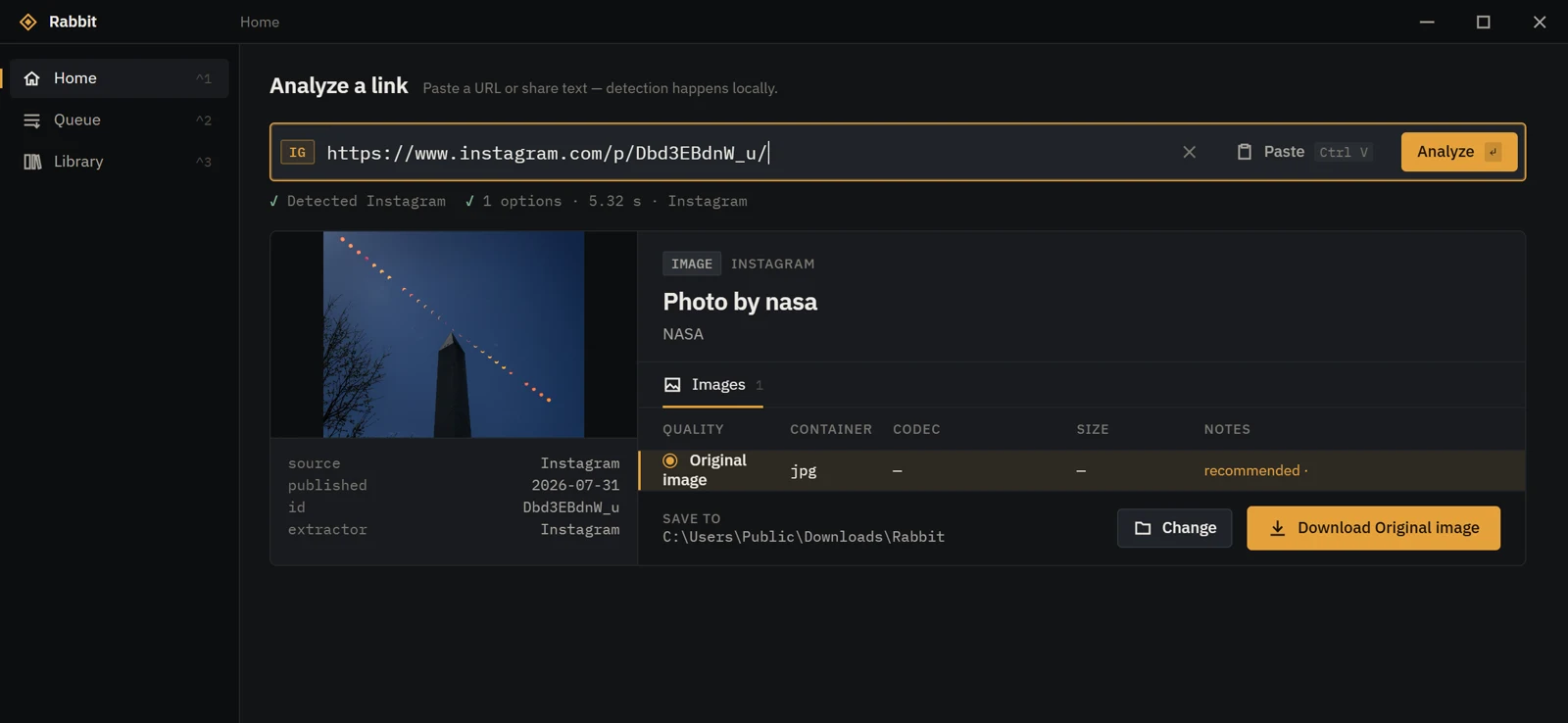Viewport: 1568px width, 723px height.
Task: Minimize the Rabbit window
Action: [1427, 22]
